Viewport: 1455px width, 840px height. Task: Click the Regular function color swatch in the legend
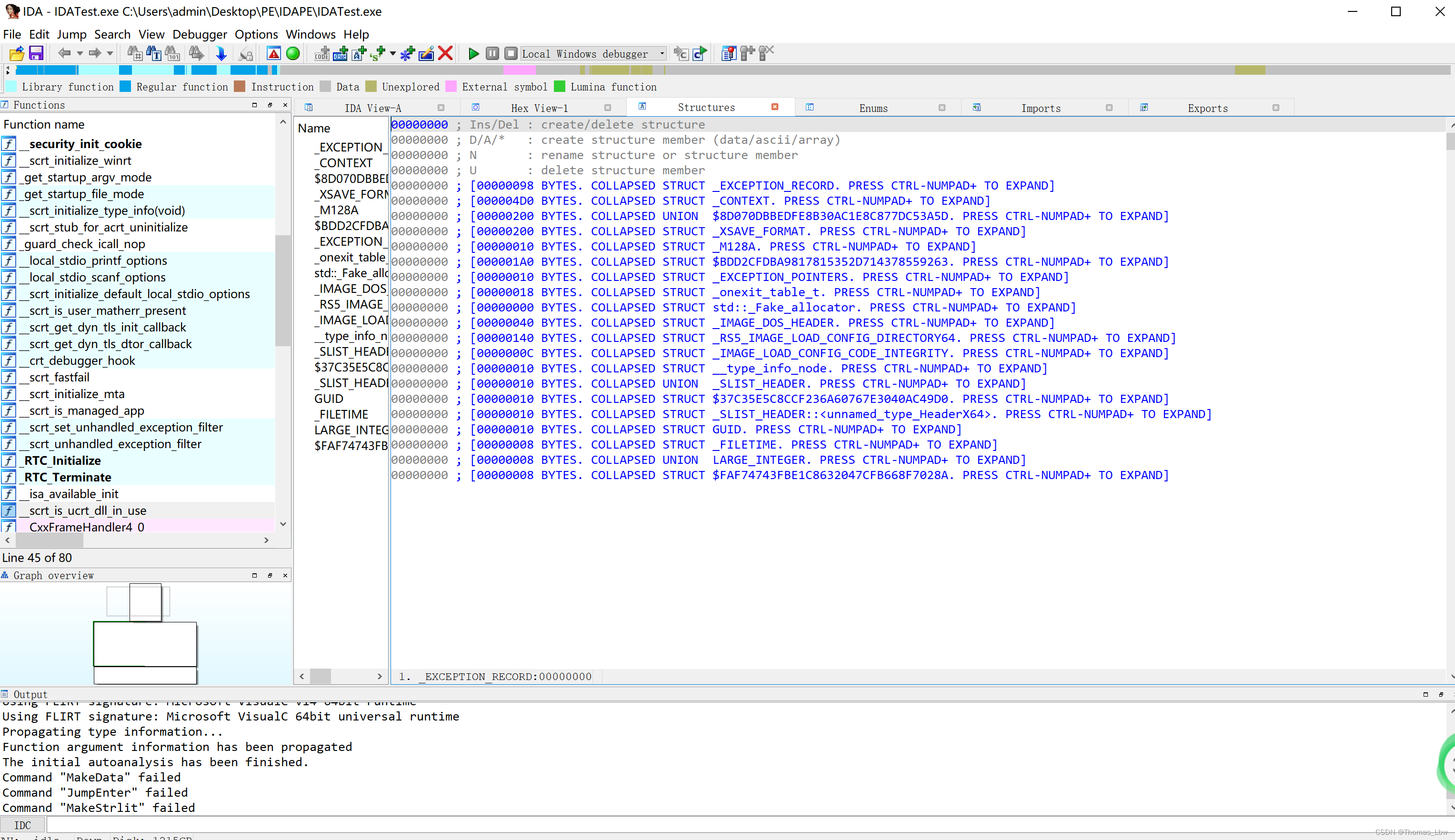point(125,87)
